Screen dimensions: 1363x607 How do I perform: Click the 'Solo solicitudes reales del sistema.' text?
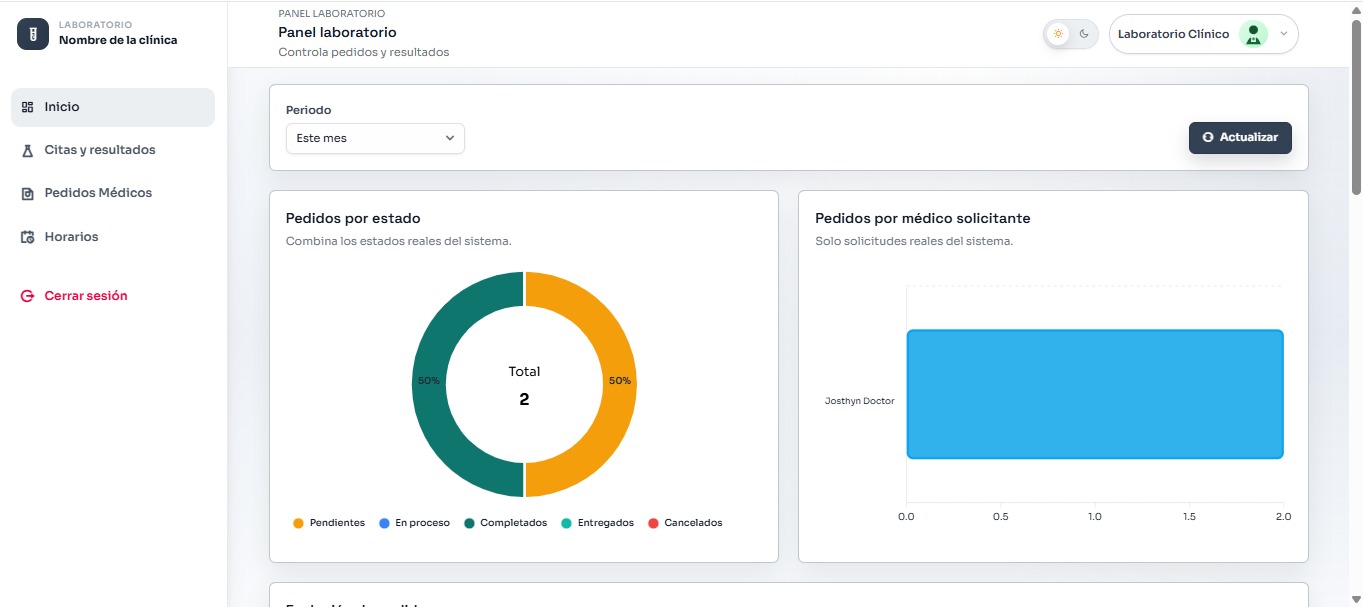point(914,241)
